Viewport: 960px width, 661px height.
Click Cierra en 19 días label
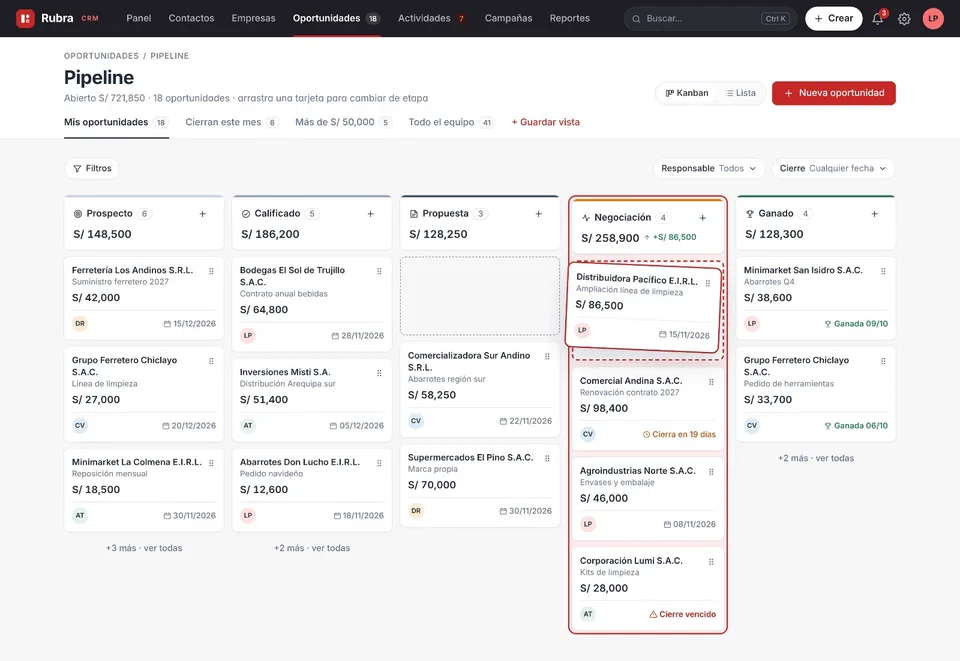(679, 434)
